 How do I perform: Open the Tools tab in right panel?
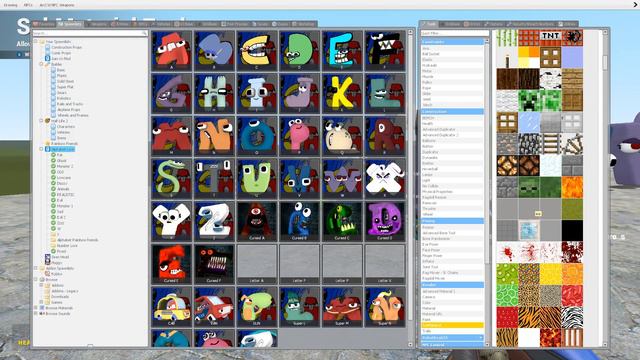[x=429, y=24]
